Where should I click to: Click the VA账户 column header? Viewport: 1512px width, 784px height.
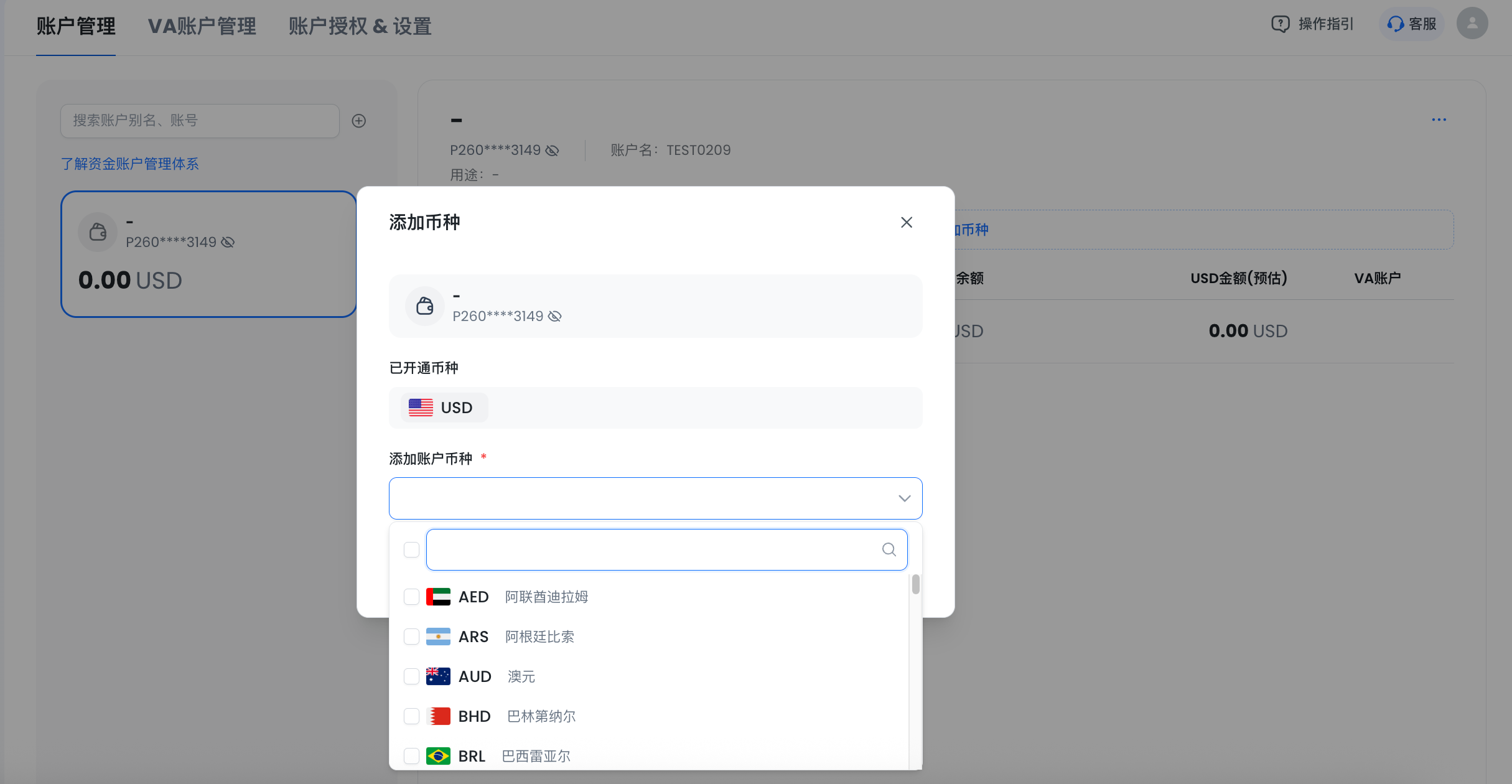coord(1378,278)
